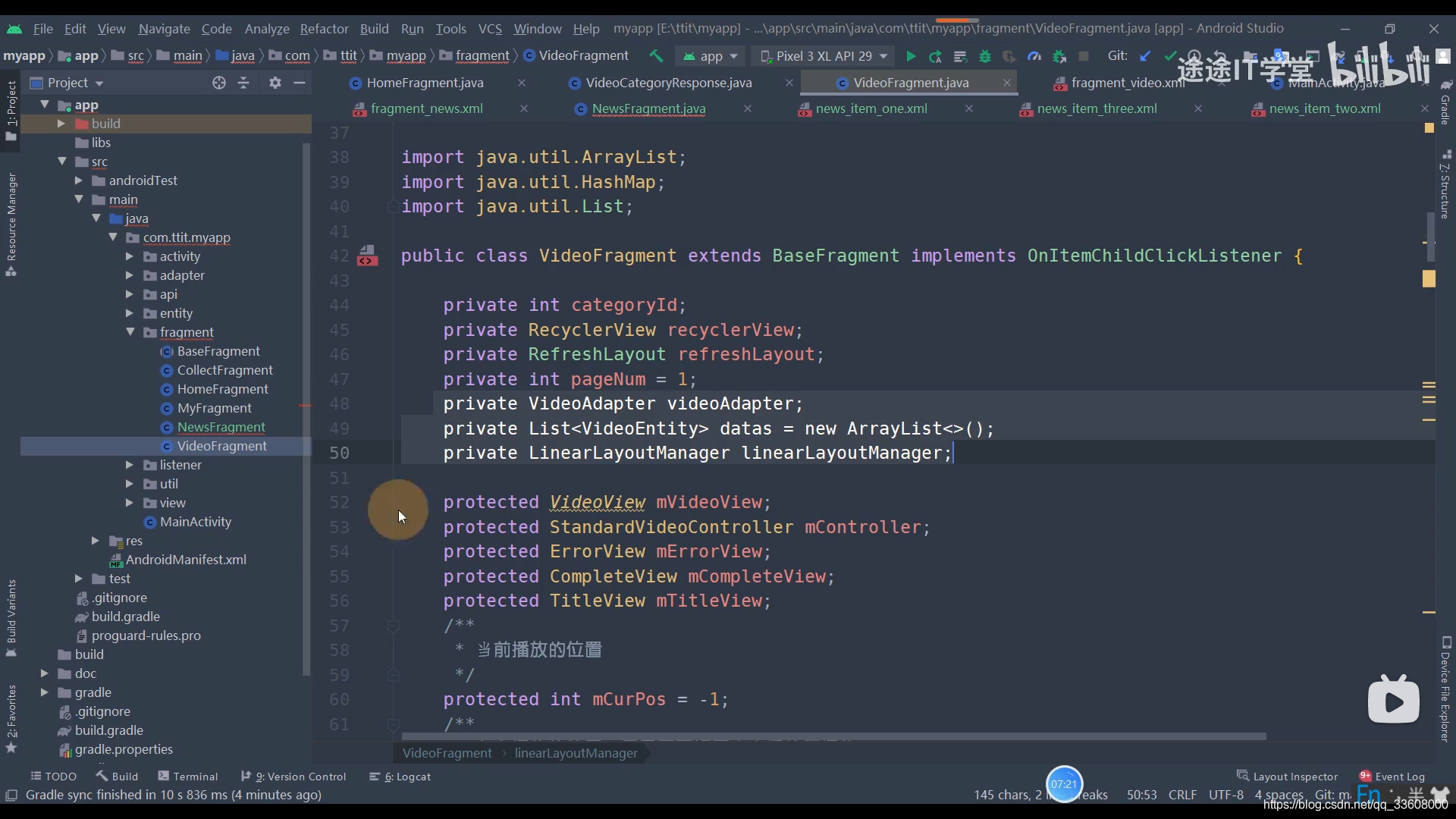This screenshot has height=819, width=1456.
Task: Open the VCS menu
Action: pos(490,29)
